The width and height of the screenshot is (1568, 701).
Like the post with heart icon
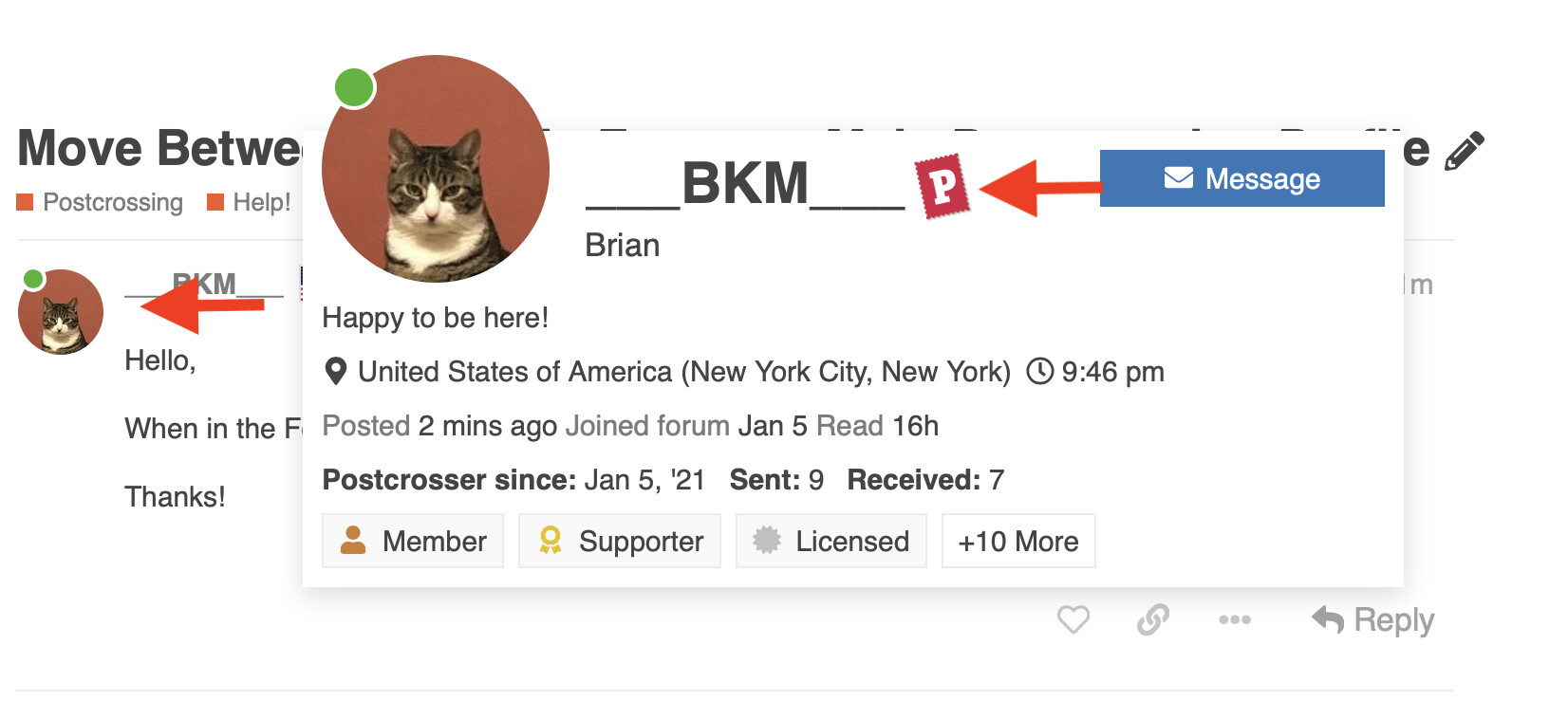[1073, 619]
